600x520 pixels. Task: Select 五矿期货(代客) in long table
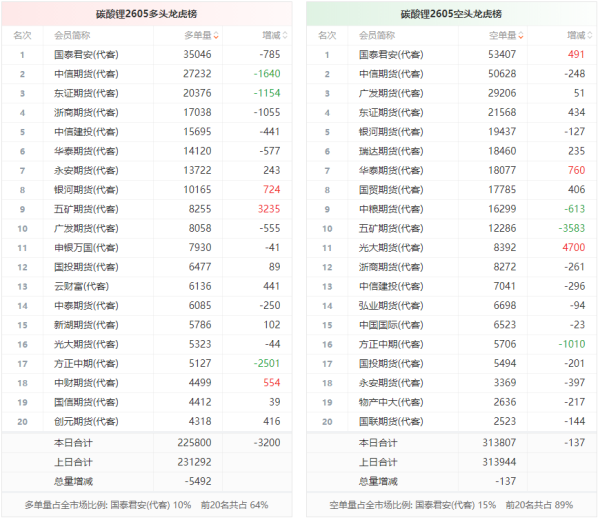86,209
